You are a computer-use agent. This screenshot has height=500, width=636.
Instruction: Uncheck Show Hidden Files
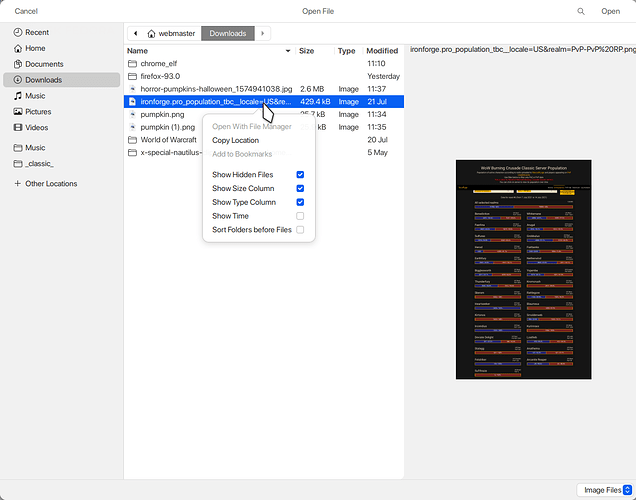click(x=300, y=174)
